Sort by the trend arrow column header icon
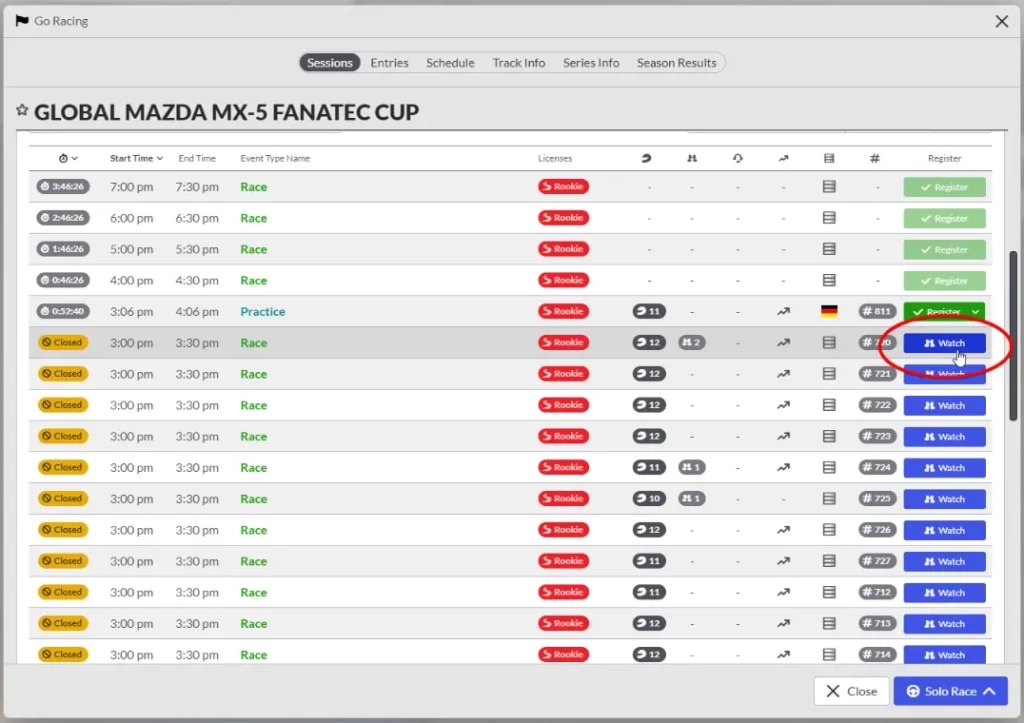The height and width of the screenshot is (723, 1024). (x=783, y=158)
